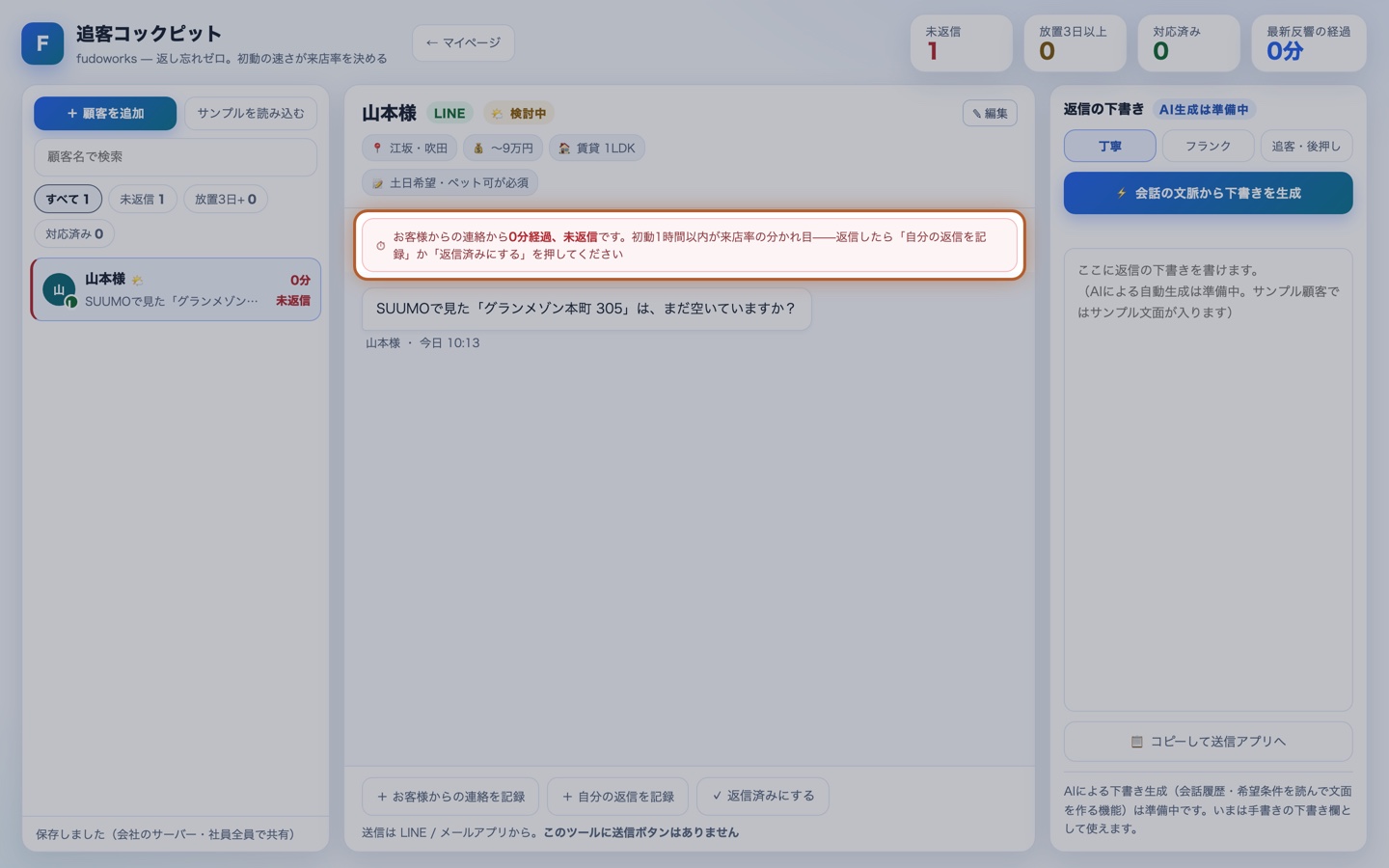Click the weather icon in the 検討中 badge
Image resolution: width=1389 pixels, height=868 pixels.
tap(497, 114)
